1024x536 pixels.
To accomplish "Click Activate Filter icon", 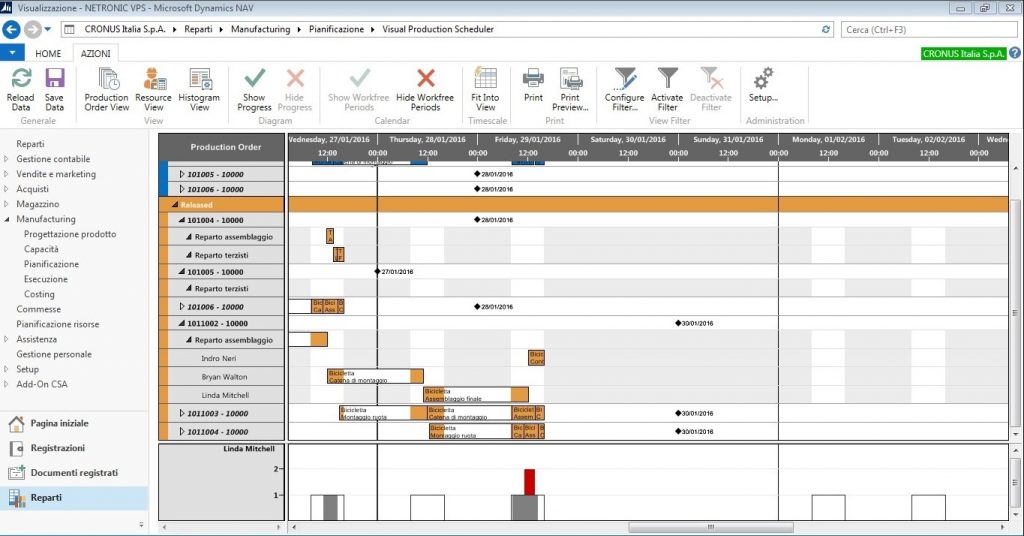I will click(667, 78).
